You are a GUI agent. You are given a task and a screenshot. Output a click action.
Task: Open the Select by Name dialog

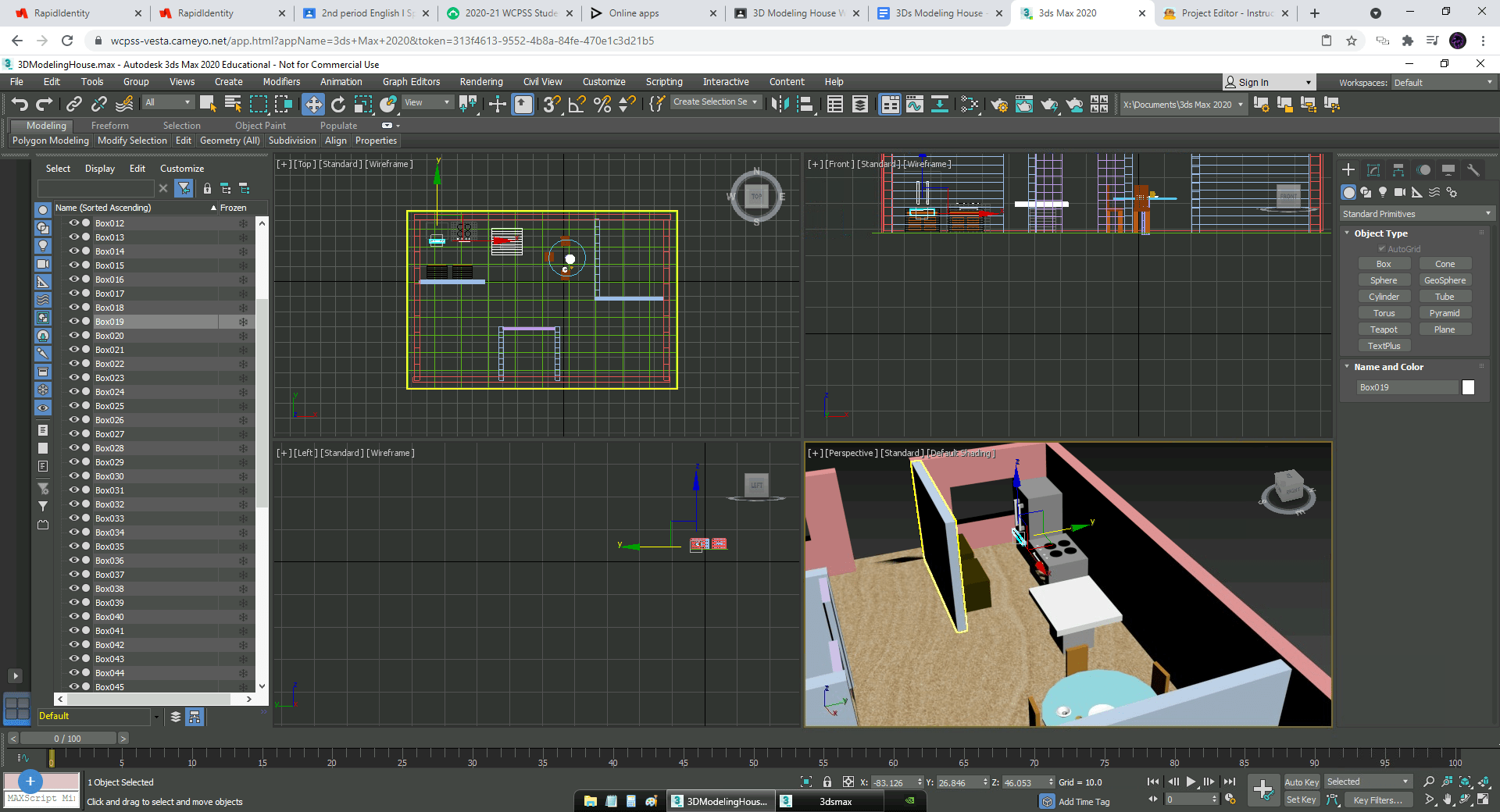click(x=232, y=103)
